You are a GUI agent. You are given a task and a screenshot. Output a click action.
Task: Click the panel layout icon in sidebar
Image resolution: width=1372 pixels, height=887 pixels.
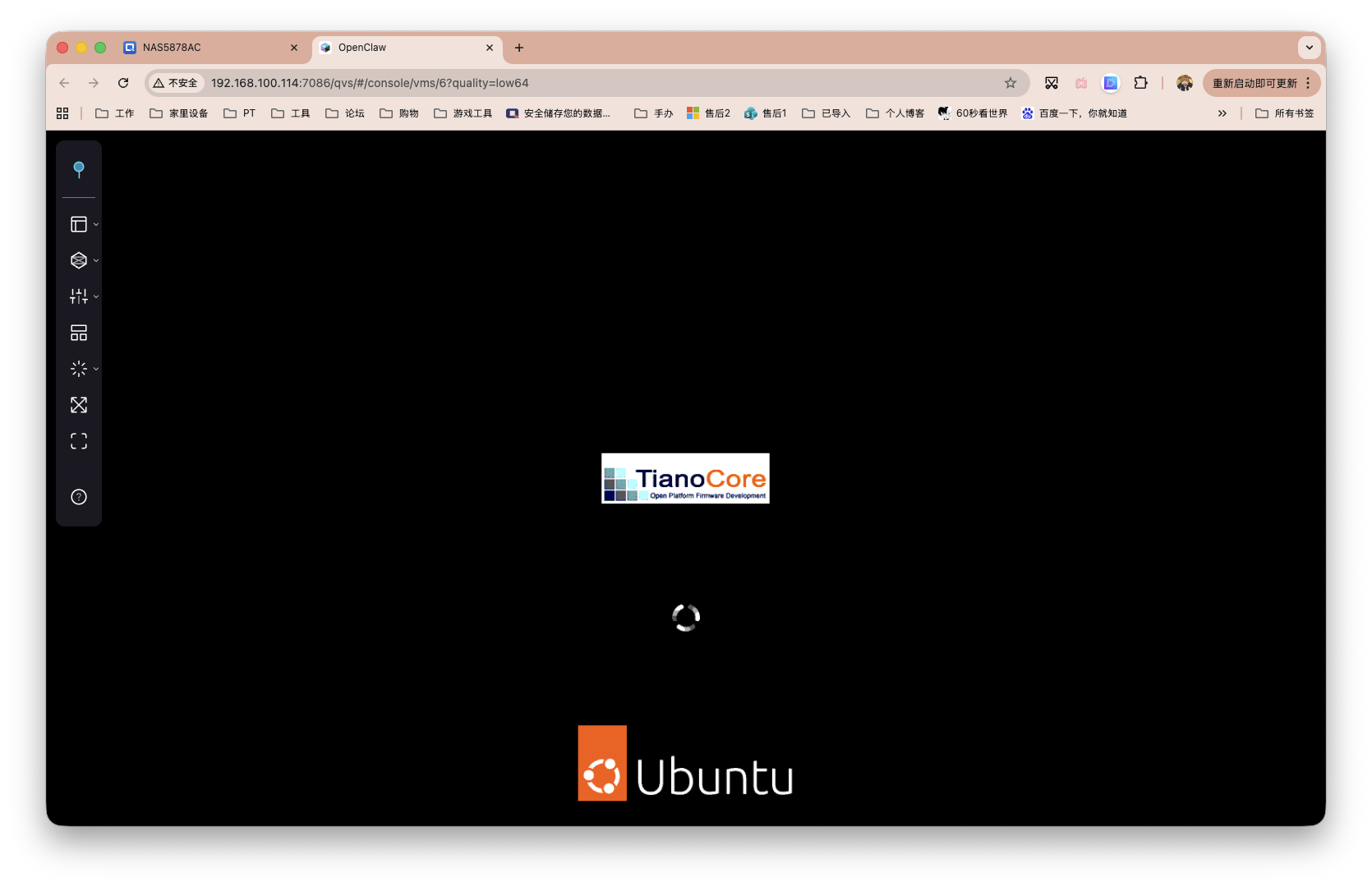[79, 224]
